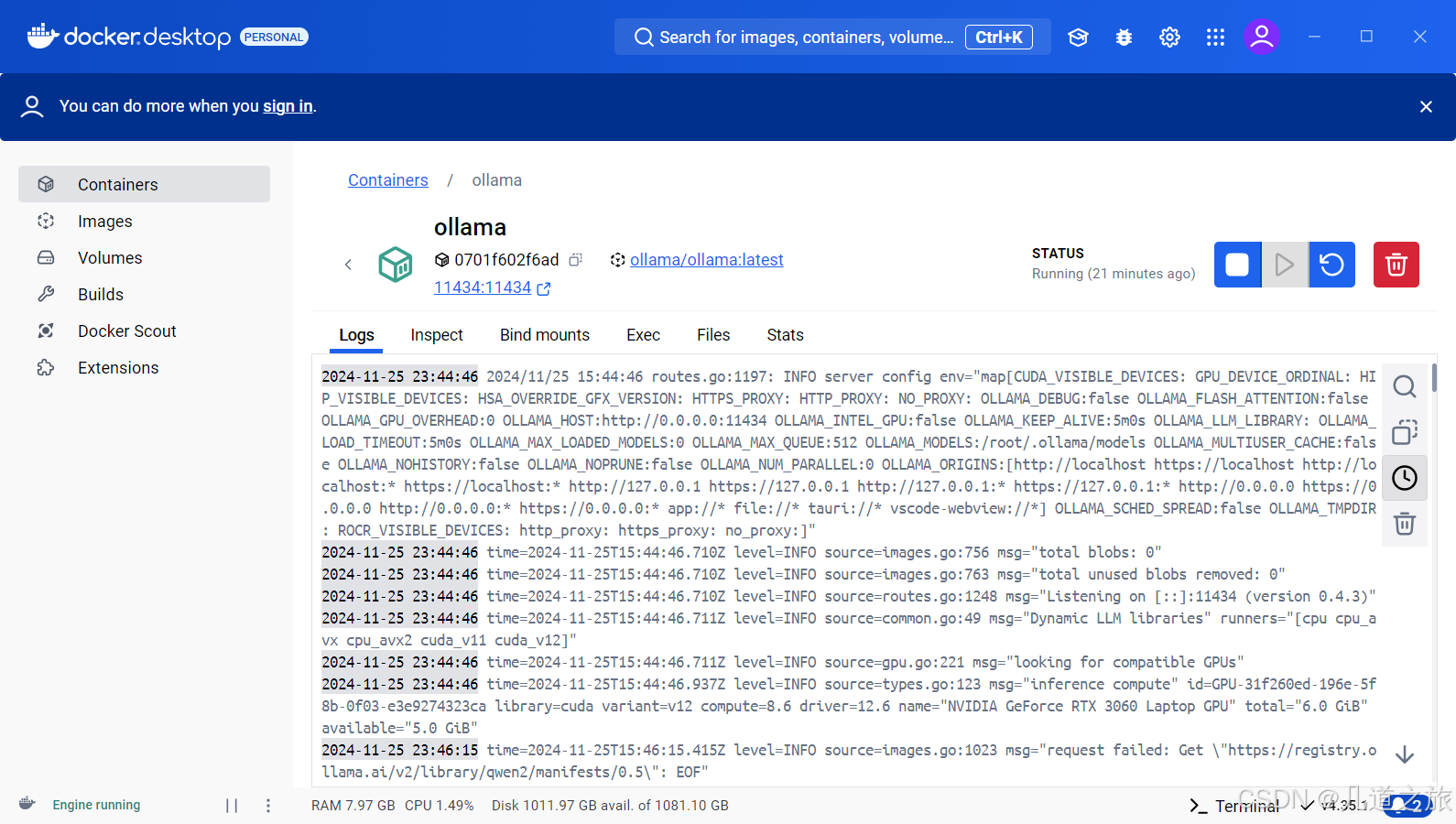This screenshot has width=1456, height=824.
Task: Switch to the Bind mounts tab
Action: tap(545, 335)
